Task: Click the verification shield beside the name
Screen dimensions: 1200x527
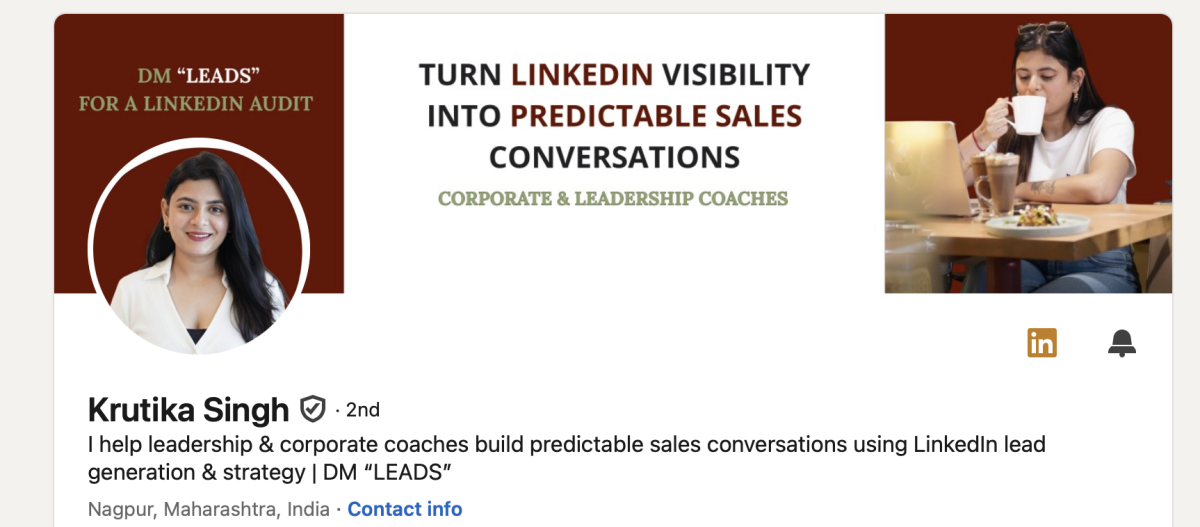Action: click(x=313, y=409)
